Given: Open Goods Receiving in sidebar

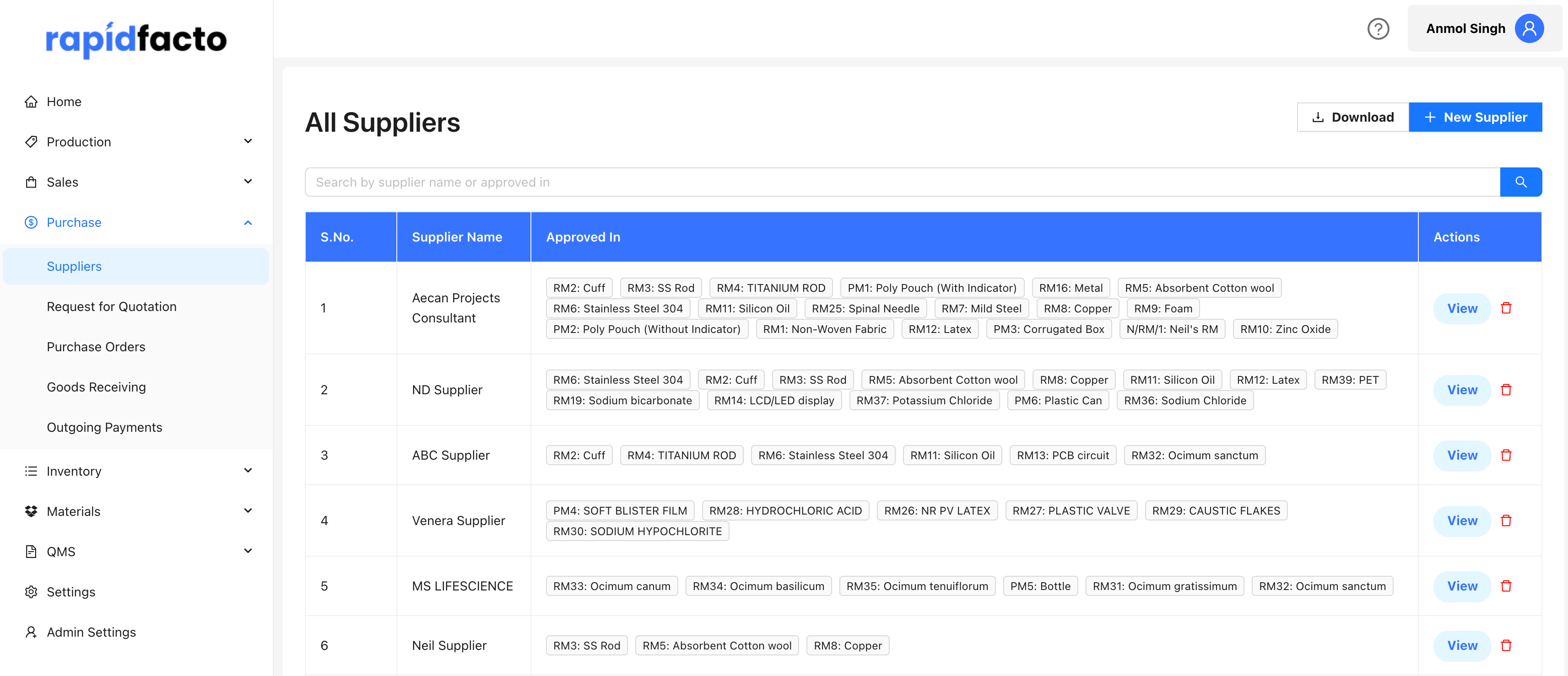Looking at the screenshot, I should (96, 387).
